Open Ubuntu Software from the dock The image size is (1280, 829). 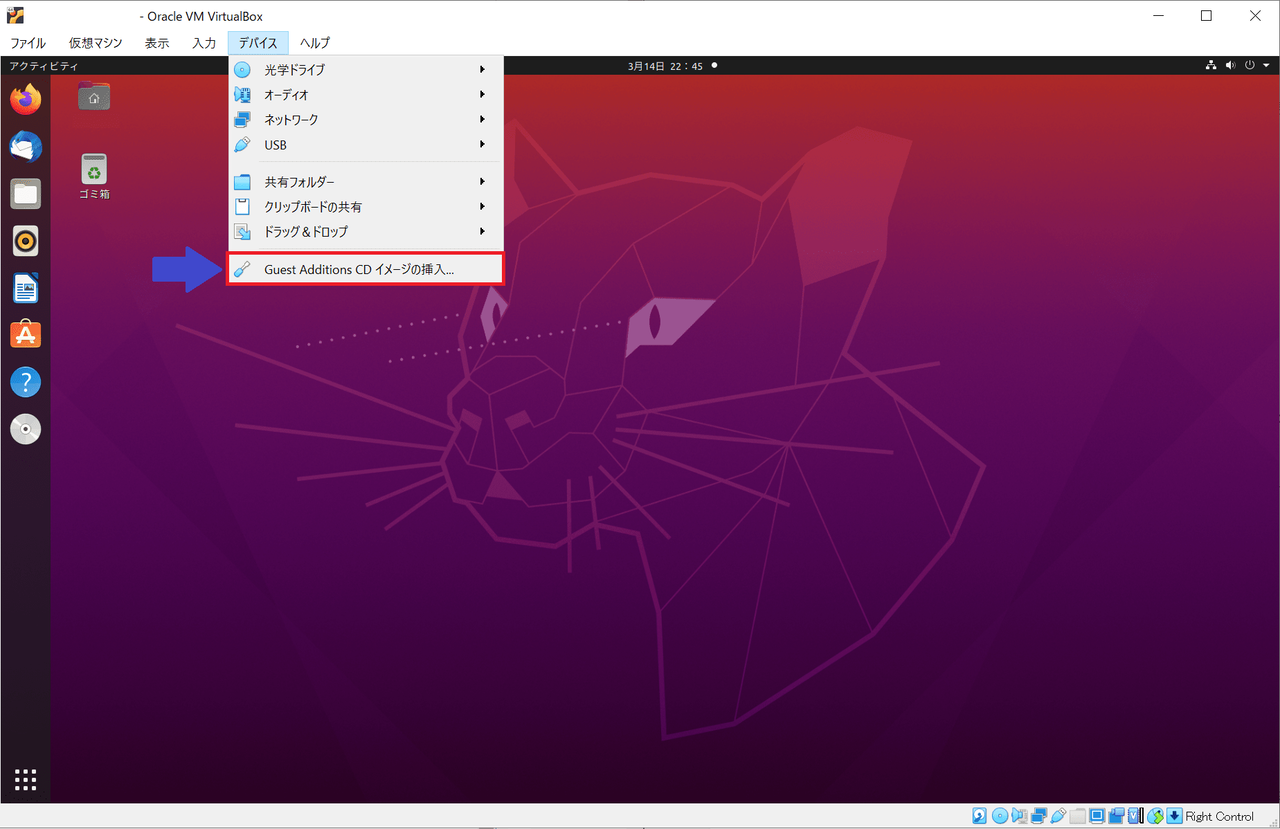[x=25, y=335]
